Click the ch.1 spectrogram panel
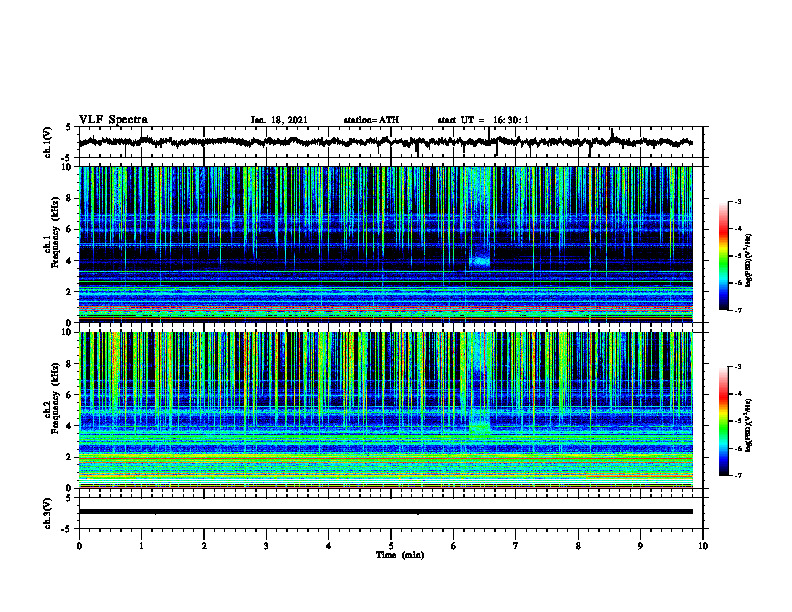 tap(386, 244)
